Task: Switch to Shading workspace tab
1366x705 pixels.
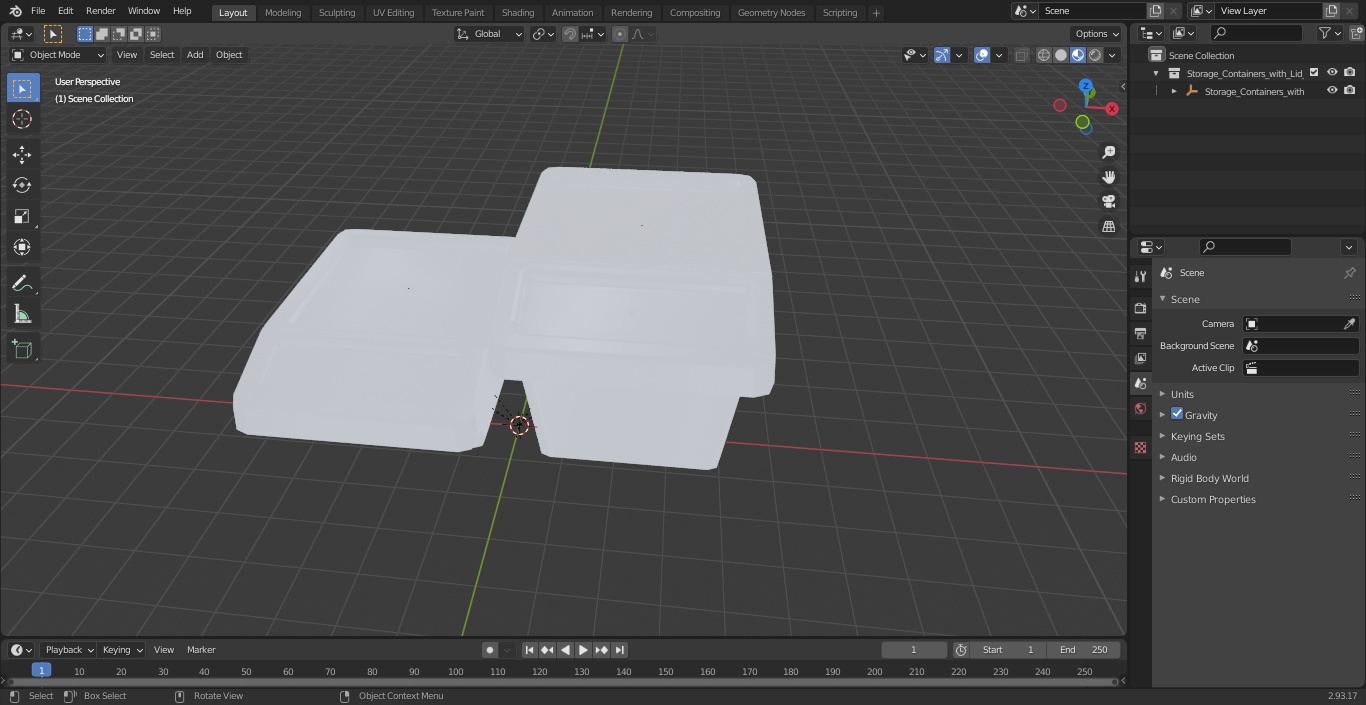Action: coord(518,13)
